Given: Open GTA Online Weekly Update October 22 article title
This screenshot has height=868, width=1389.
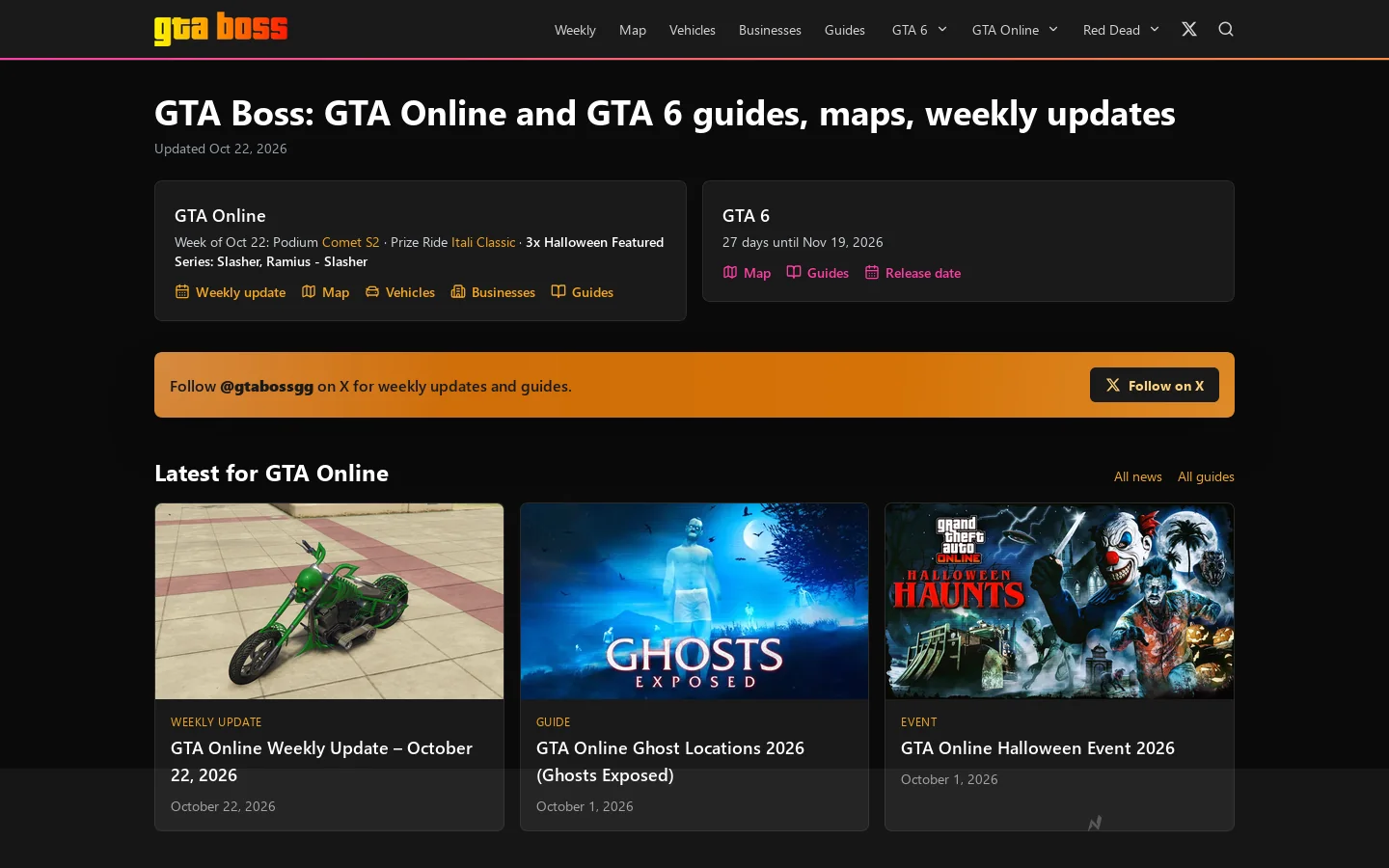Looking at the screenshot, I should (321, 762).
